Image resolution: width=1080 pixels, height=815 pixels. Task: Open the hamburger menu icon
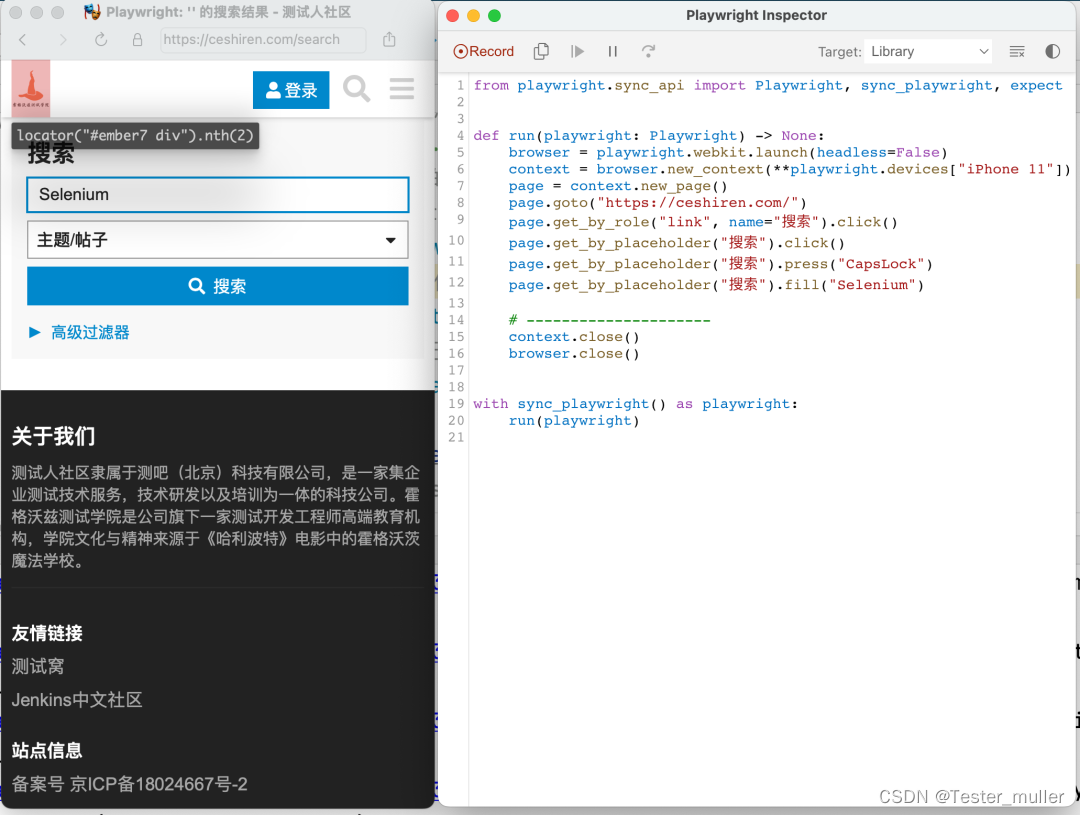(x=402, y=89)
